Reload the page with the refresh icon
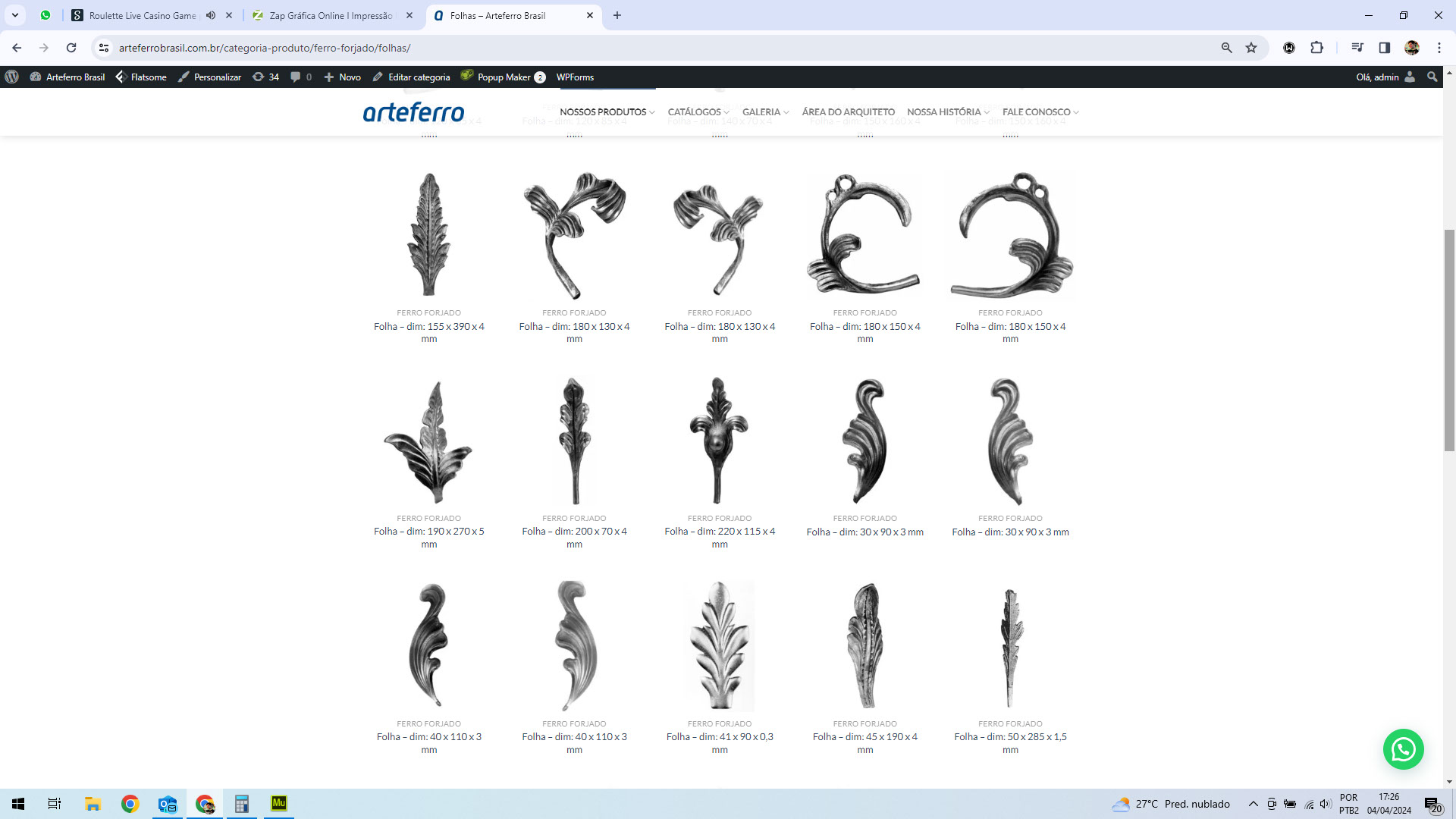 (71, 48)
